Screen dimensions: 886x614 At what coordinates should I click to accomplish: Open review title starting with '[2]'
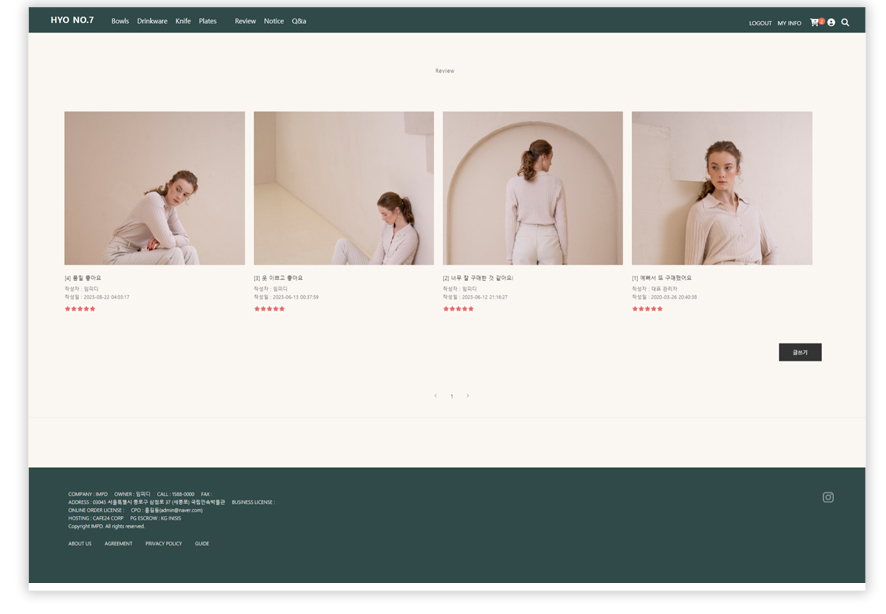(x=478, y=278)
